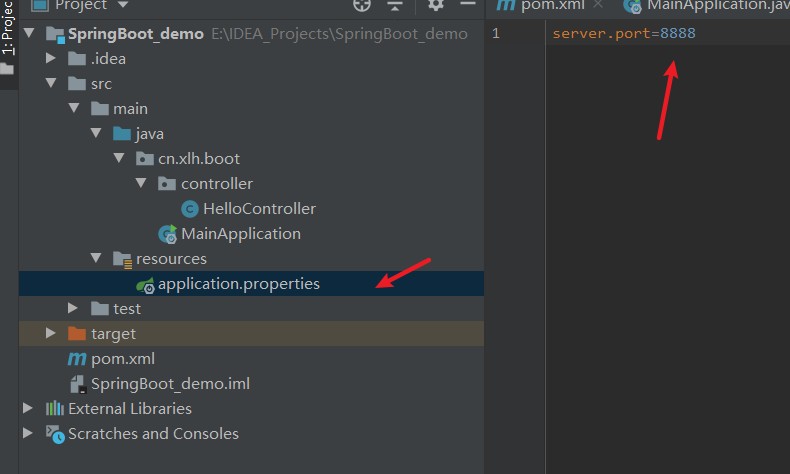The width and height of the screenshot is (790, 474).
Task: Click the SpringBoot_demo.iml file icon
Action: pyautogui.click(x=78, y=384)
